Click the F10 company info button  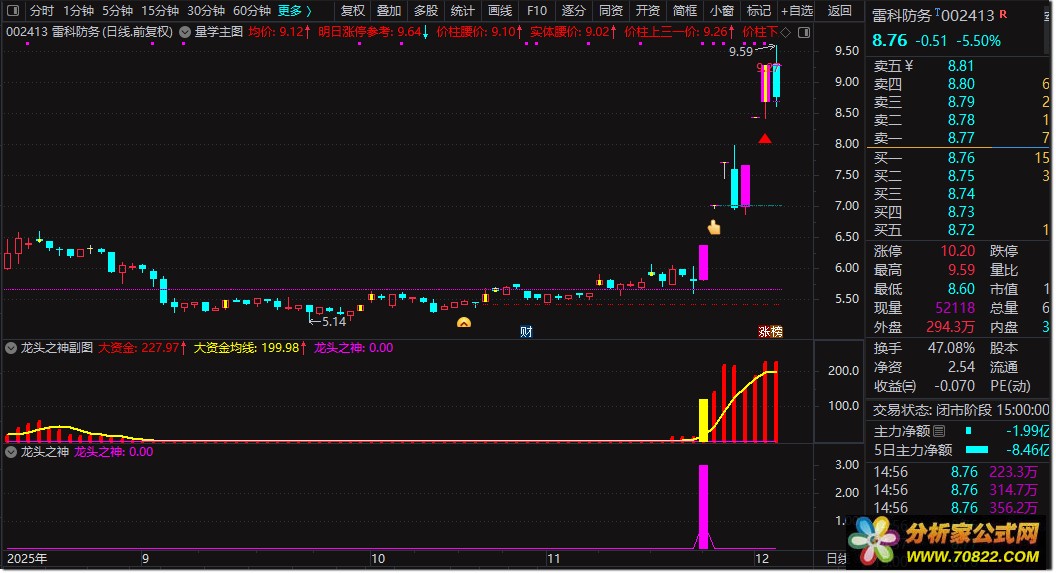click(537, 10)
